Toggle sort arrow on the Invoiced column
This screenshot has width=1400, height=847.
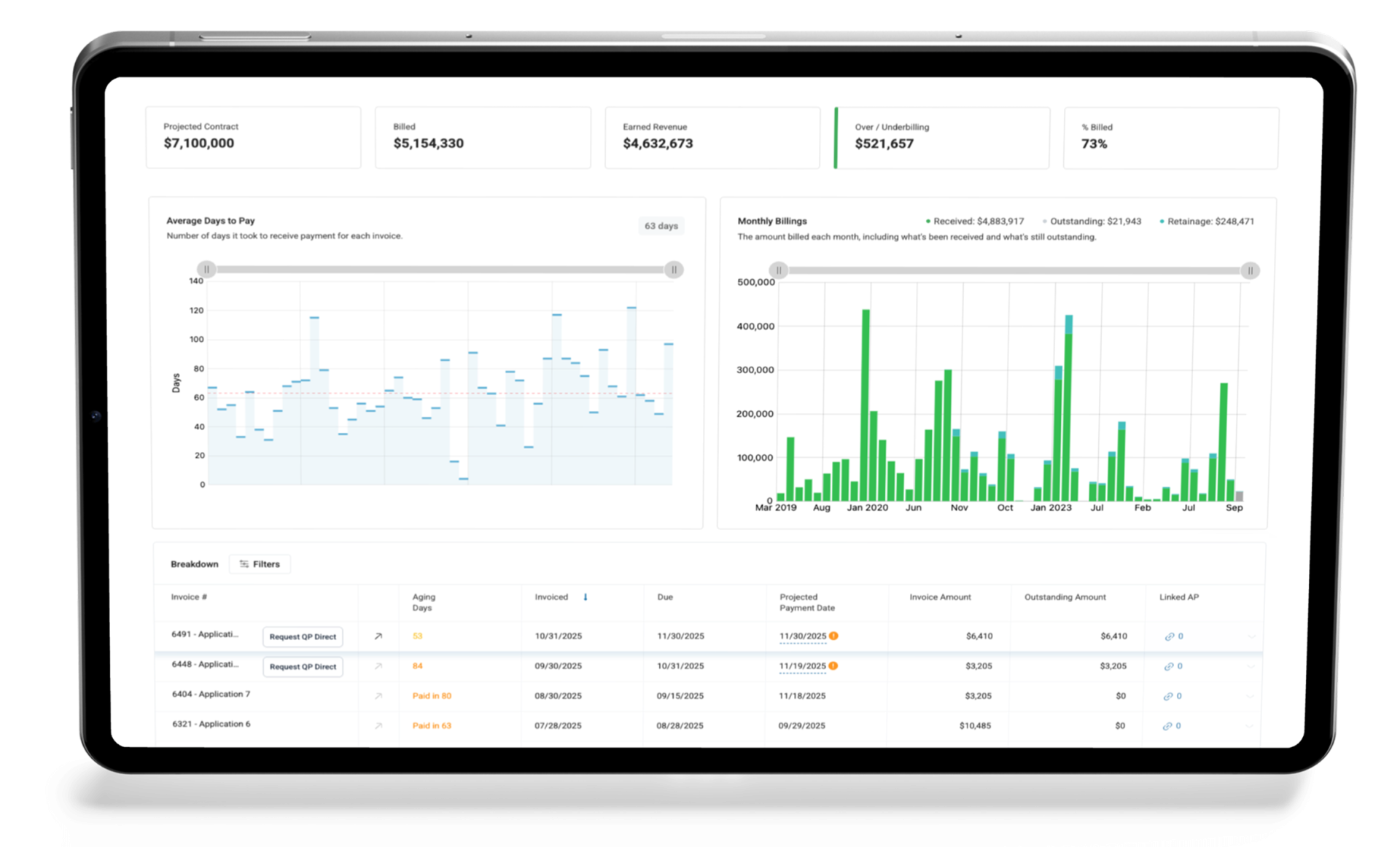point(585,597)
